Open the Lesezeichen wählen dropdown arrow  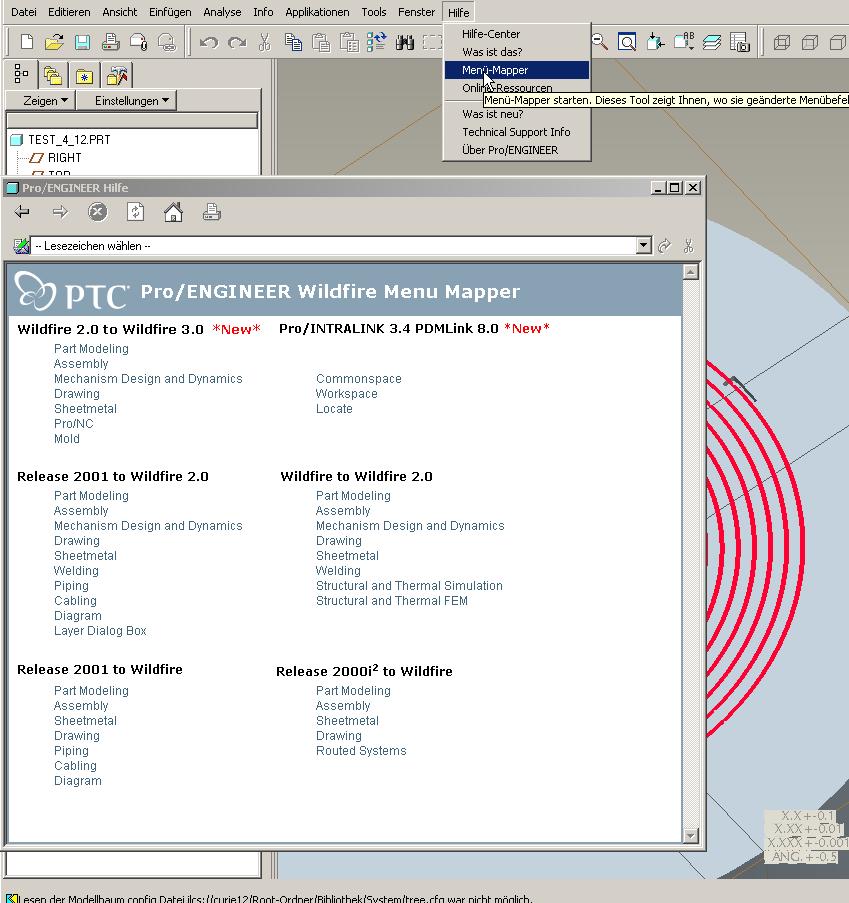(x=644, y=245)
